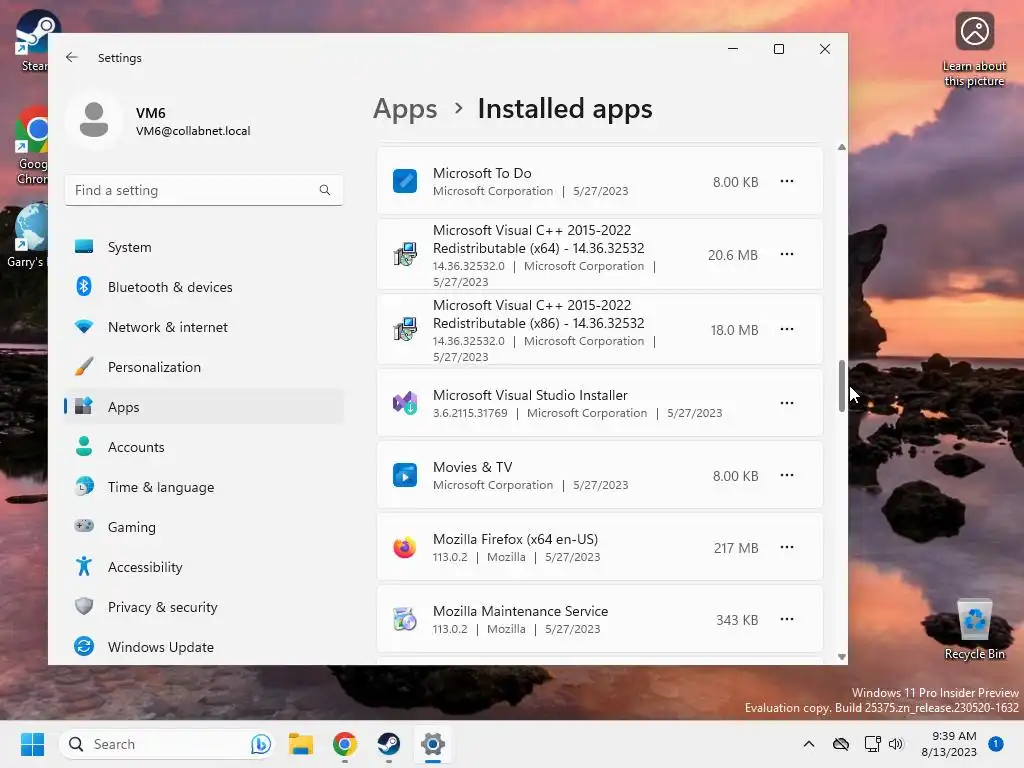
Task: Maximize the Settings window
Action: coord(778,49)
